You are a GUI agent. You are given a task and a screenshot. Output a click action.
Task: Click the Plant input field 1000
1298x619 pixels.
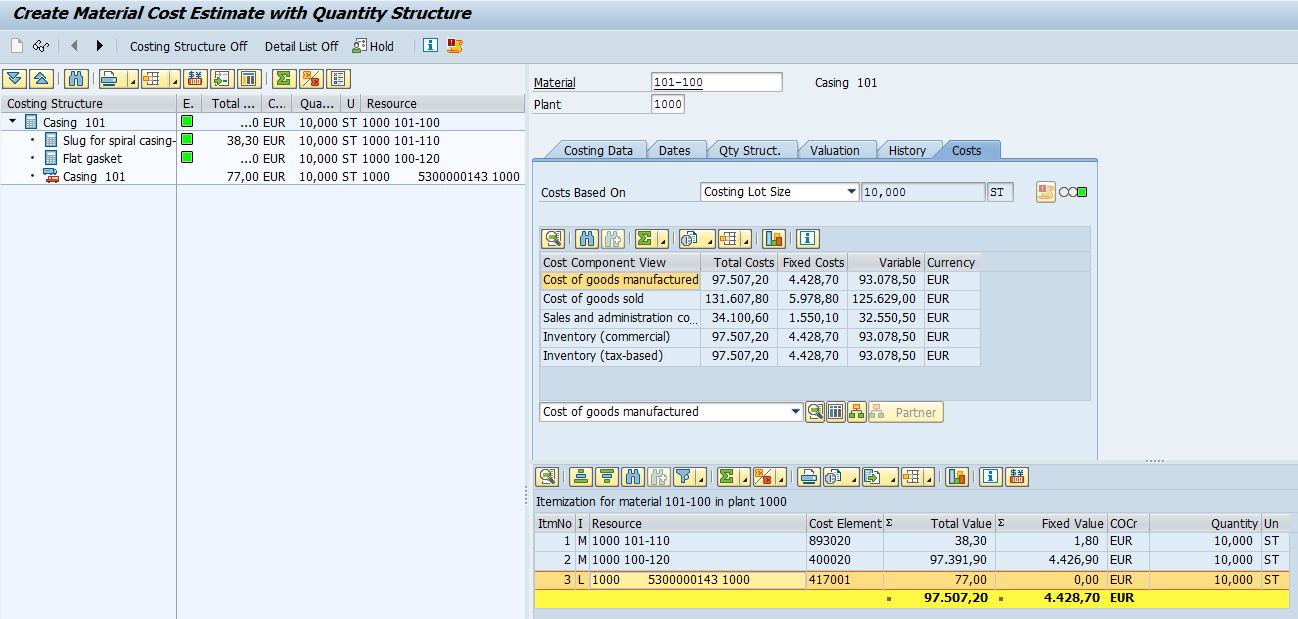coord(668,104)
